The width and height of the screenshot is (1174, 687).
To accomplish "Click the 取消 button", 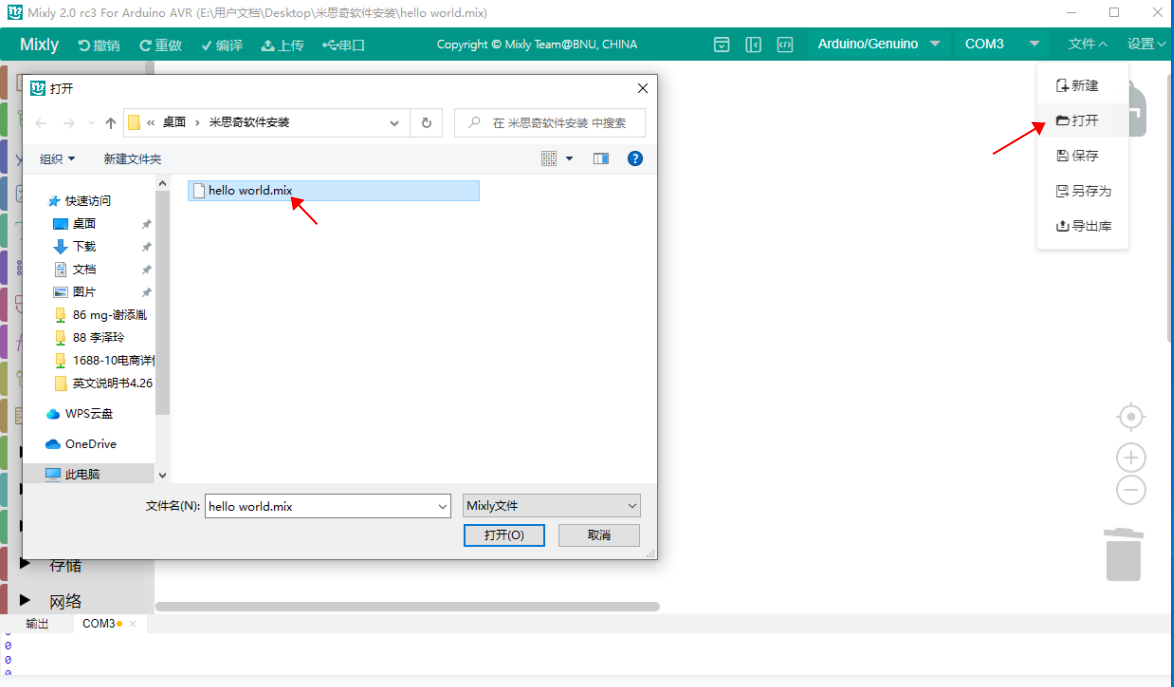I will click(598, 535).
